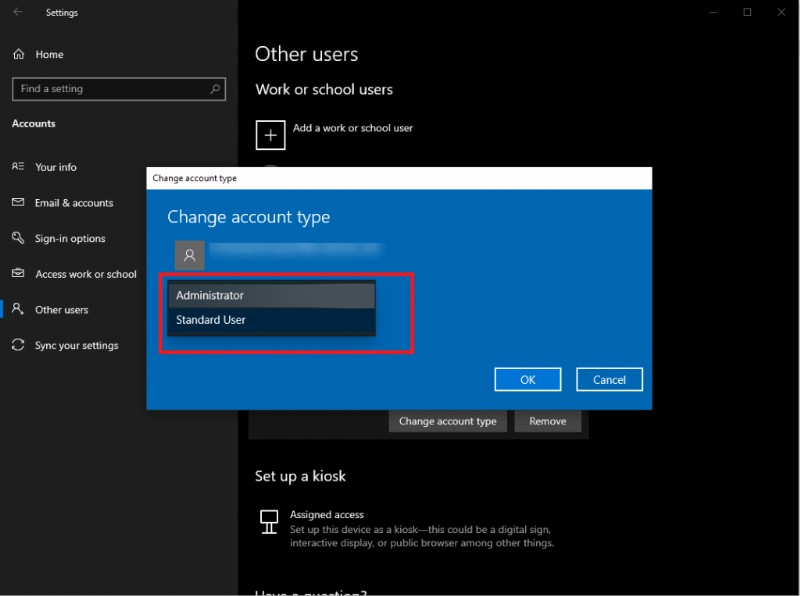Click the user avatar in the dialog
Viewport: 800px width, 596px height.
[x=189, y=255]
